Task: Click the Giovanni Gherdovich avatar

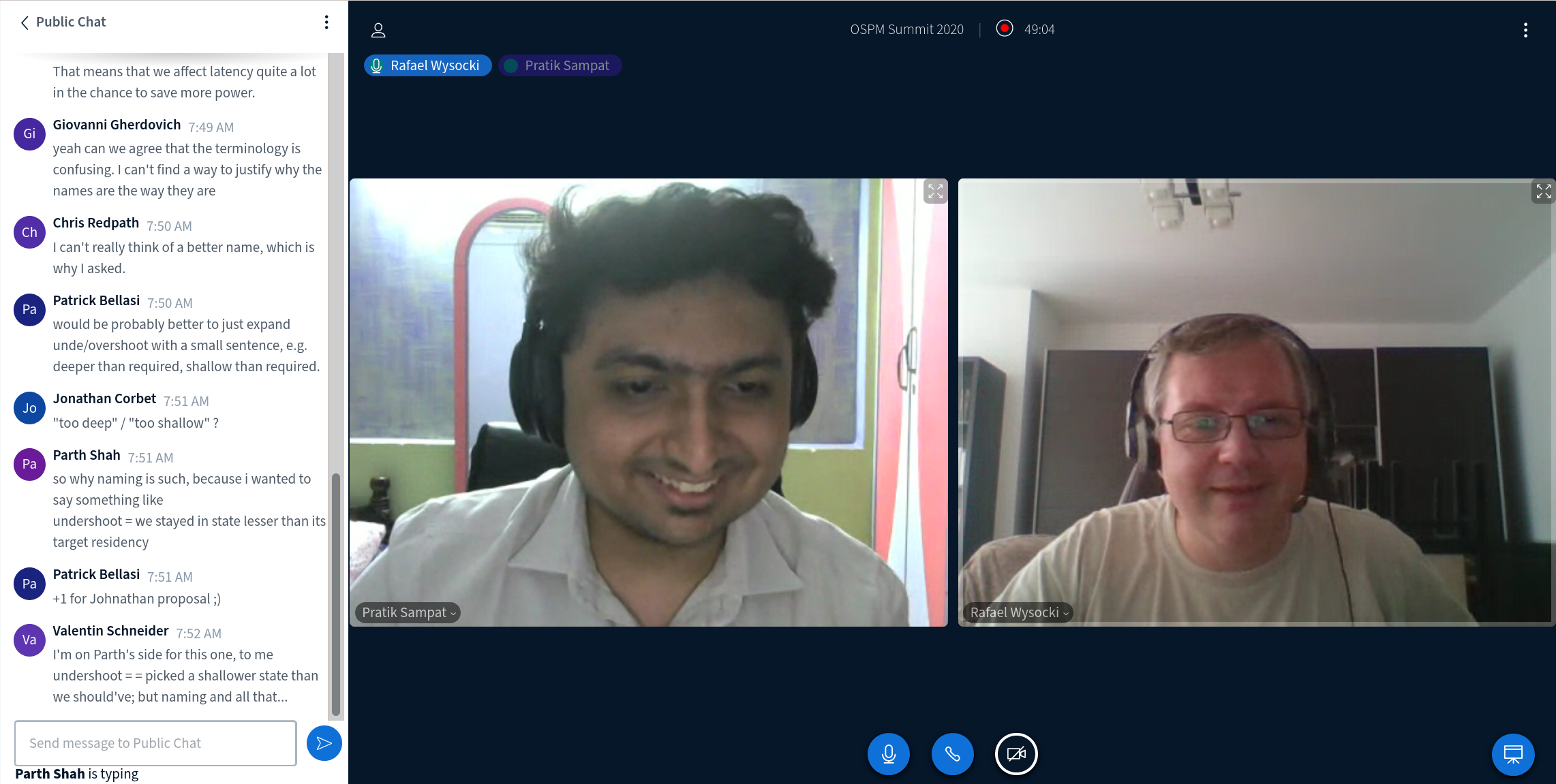Action: 29,134
